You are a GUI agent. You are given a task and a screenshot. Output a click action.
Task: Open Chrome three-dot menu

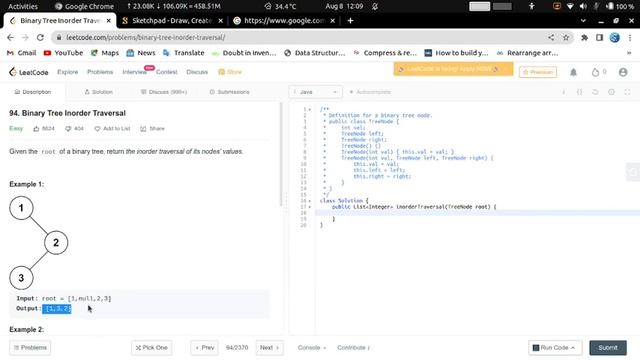pyautogui.click(x=630, y=38)
